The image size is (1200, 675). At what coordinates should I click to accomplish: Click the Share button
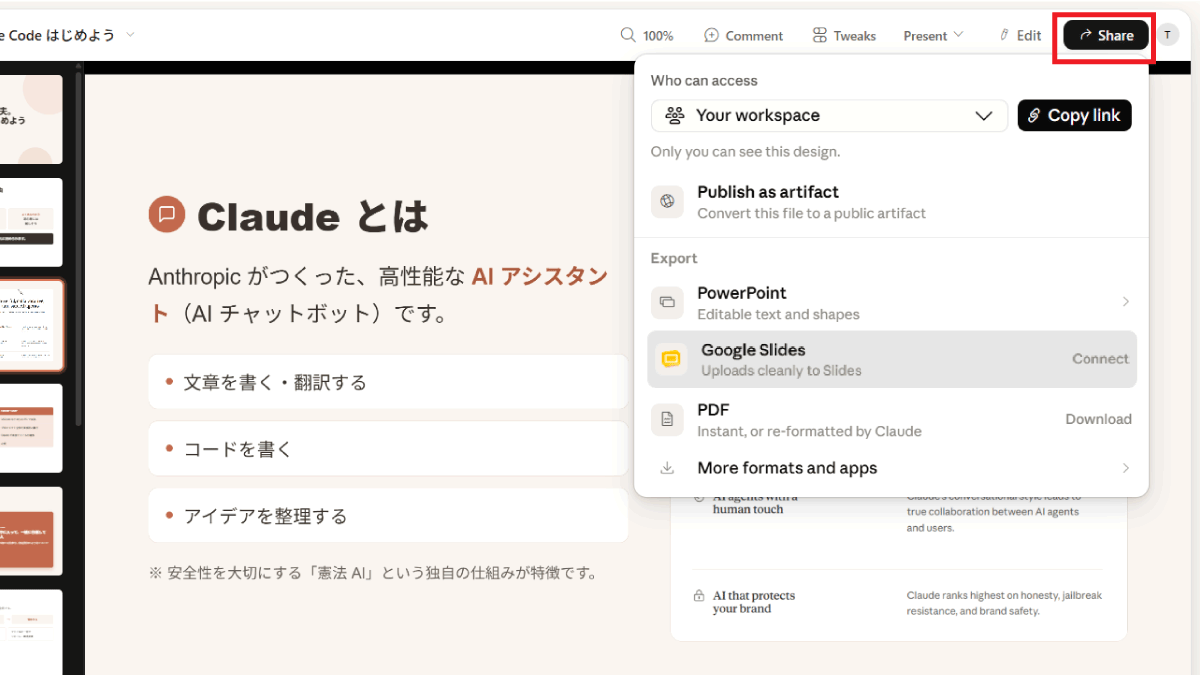(1105, 35)
